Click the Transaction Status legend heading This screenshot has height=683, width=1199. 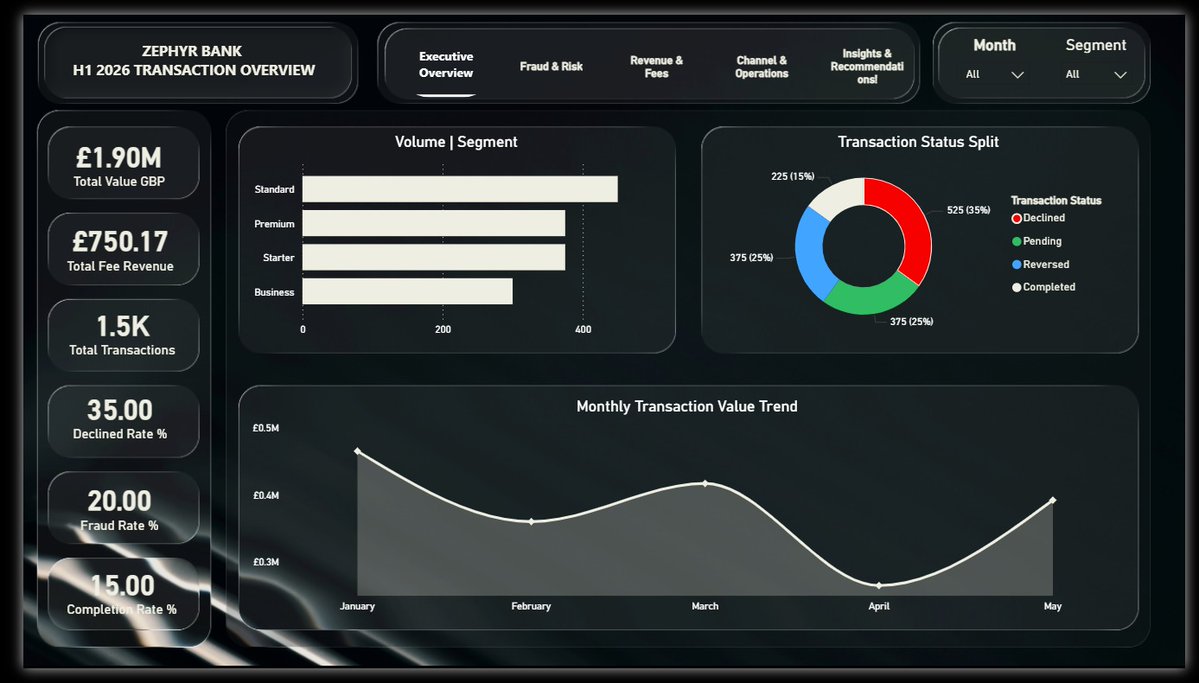pyautogui.click(x=1056, y=200)
